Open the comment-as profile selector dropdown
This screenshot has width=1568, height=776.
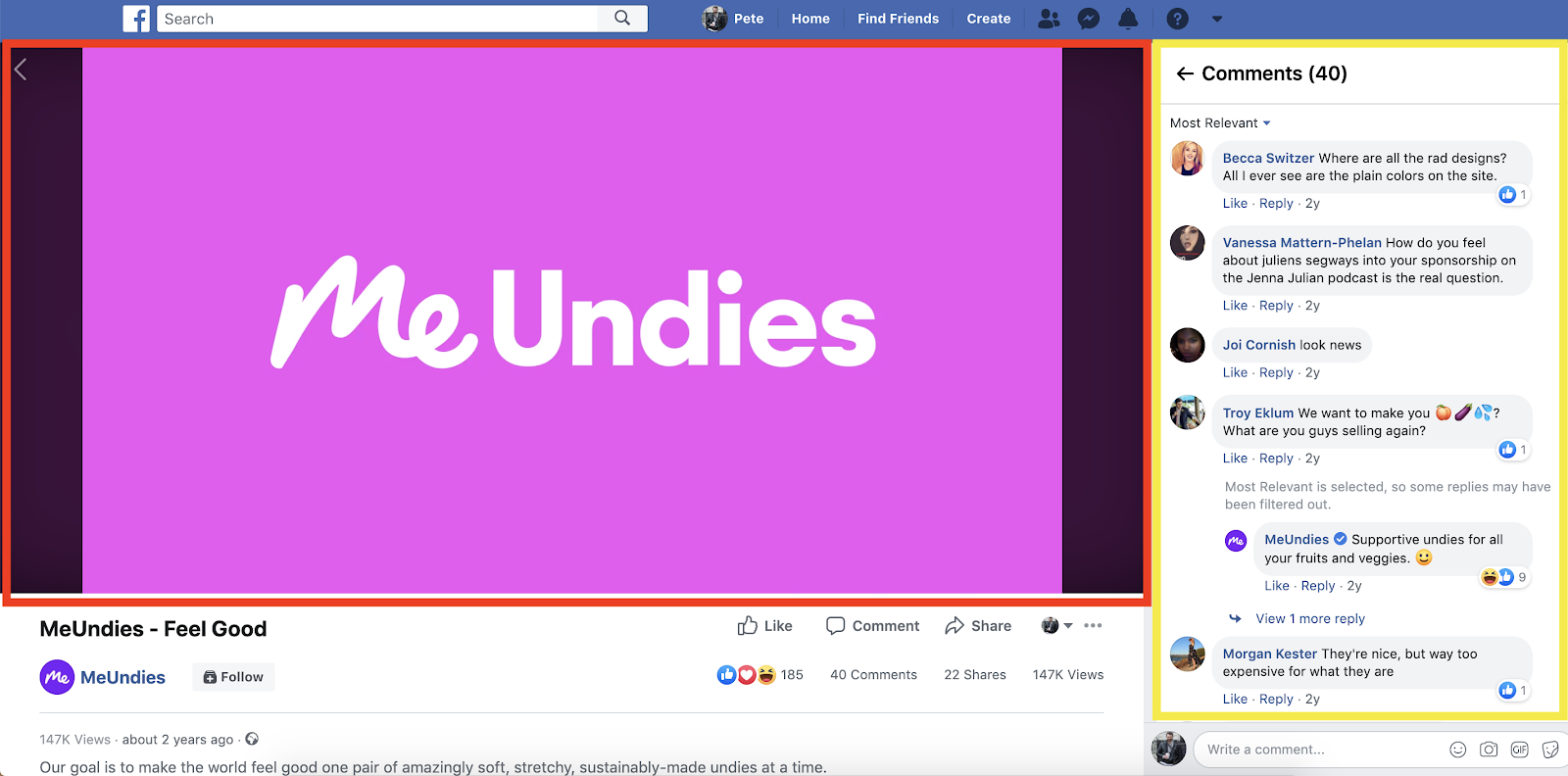1056,625
